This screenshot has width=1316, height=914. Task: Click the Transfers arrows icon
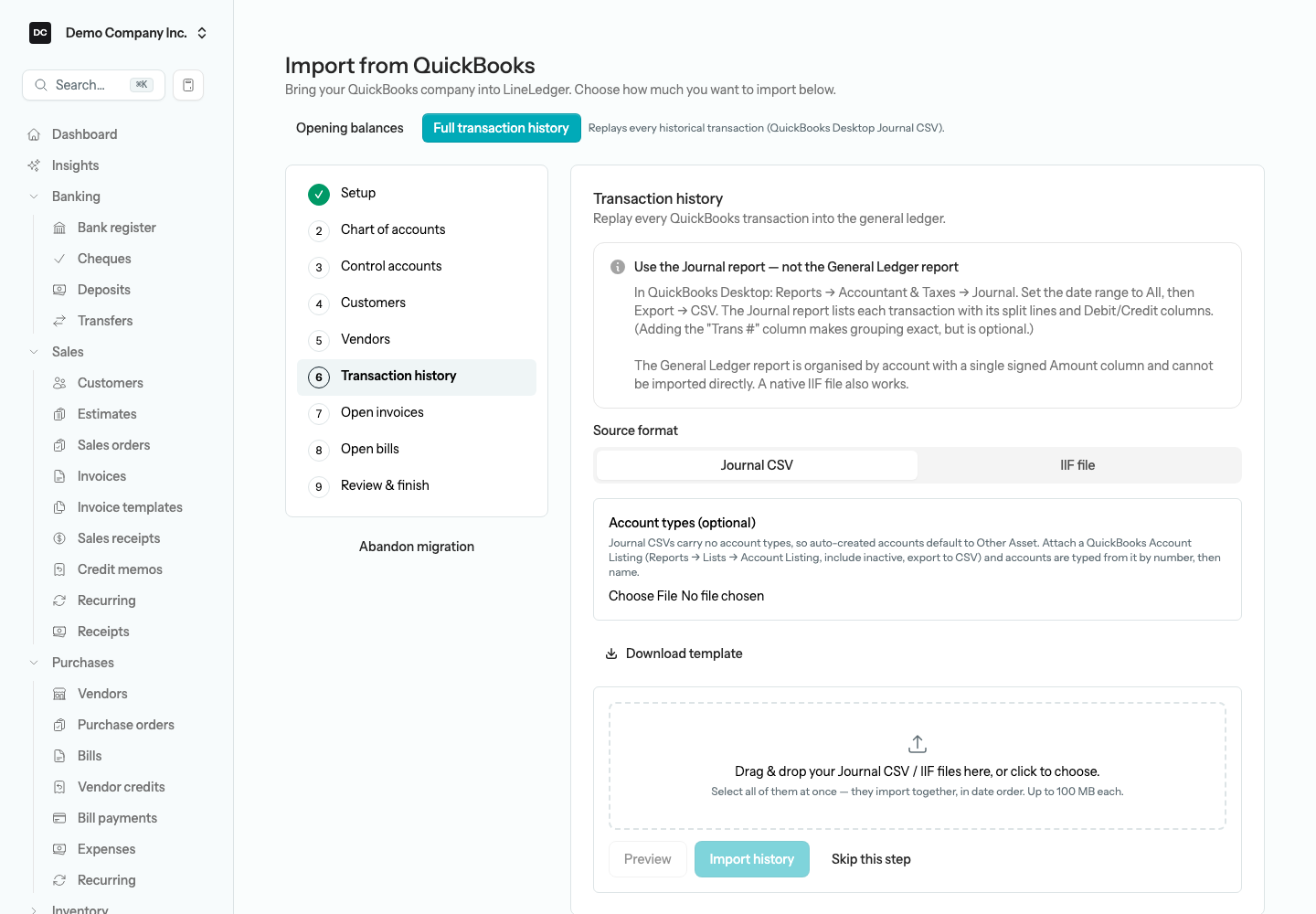[59, 321]
